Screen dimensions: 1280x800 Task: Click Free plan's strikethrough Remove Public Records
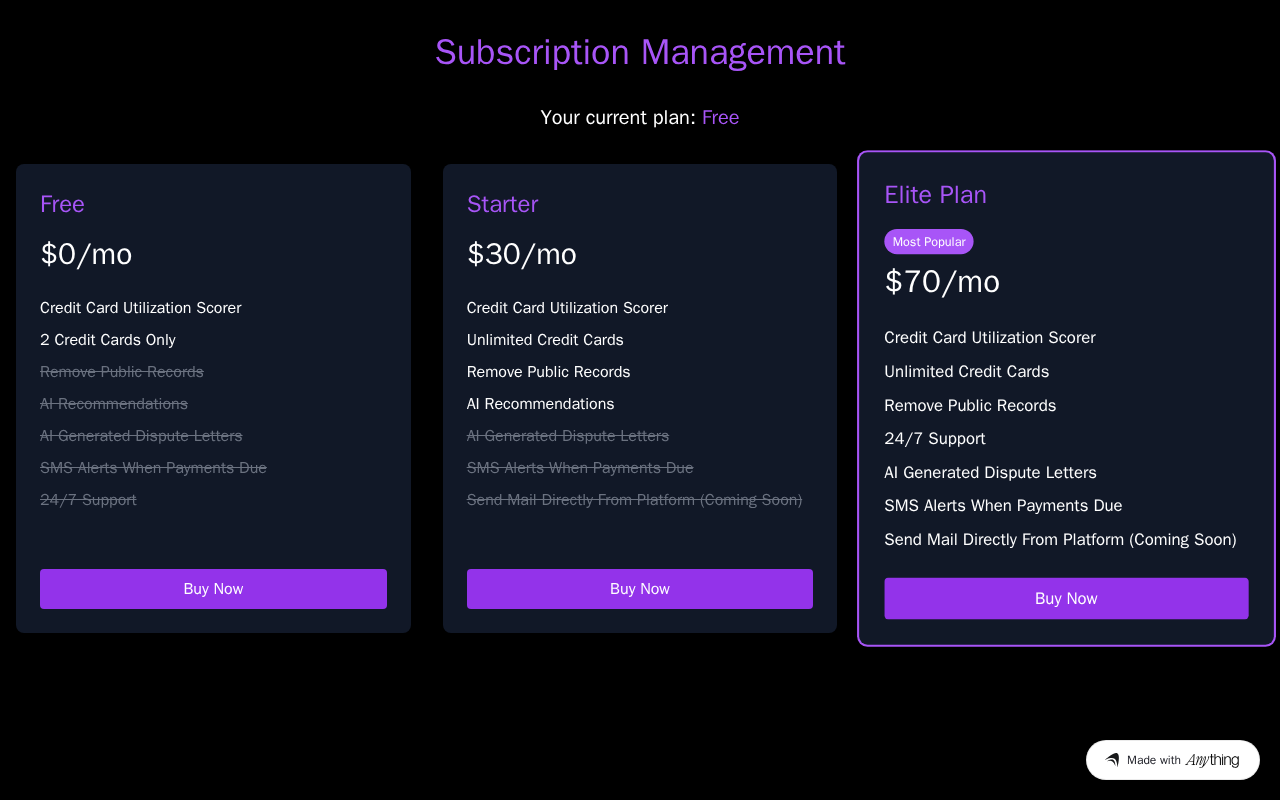[122, 372]
